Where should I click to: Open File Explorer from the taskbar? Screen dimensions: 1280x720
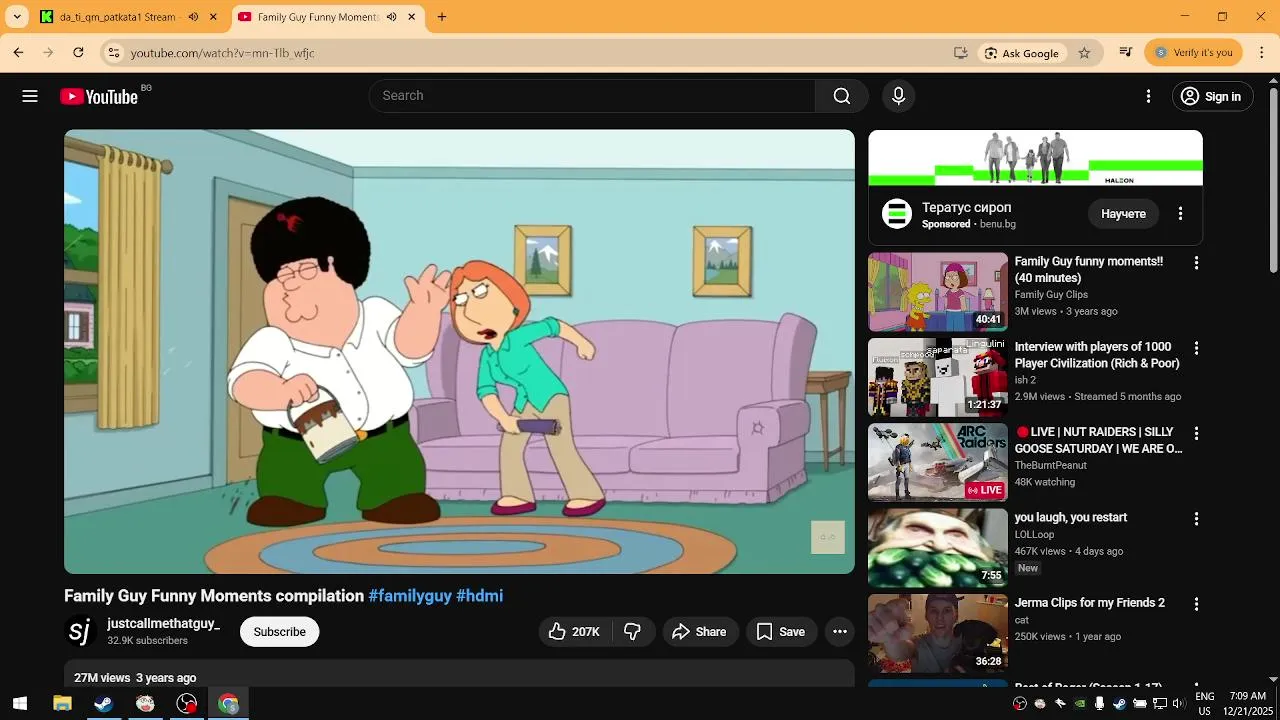click(x=62, y=704)
